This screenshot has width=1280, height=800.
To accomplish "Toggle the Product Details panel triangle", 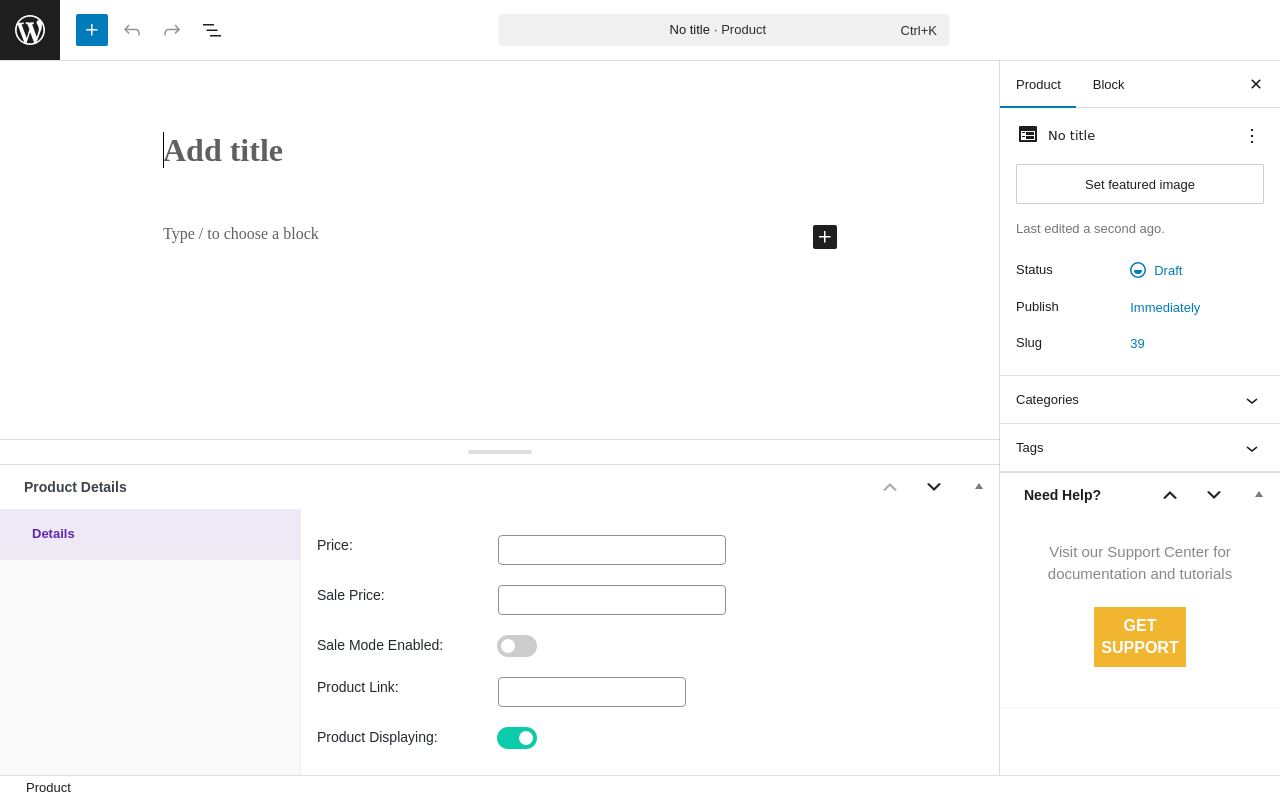I will (979, 487).
